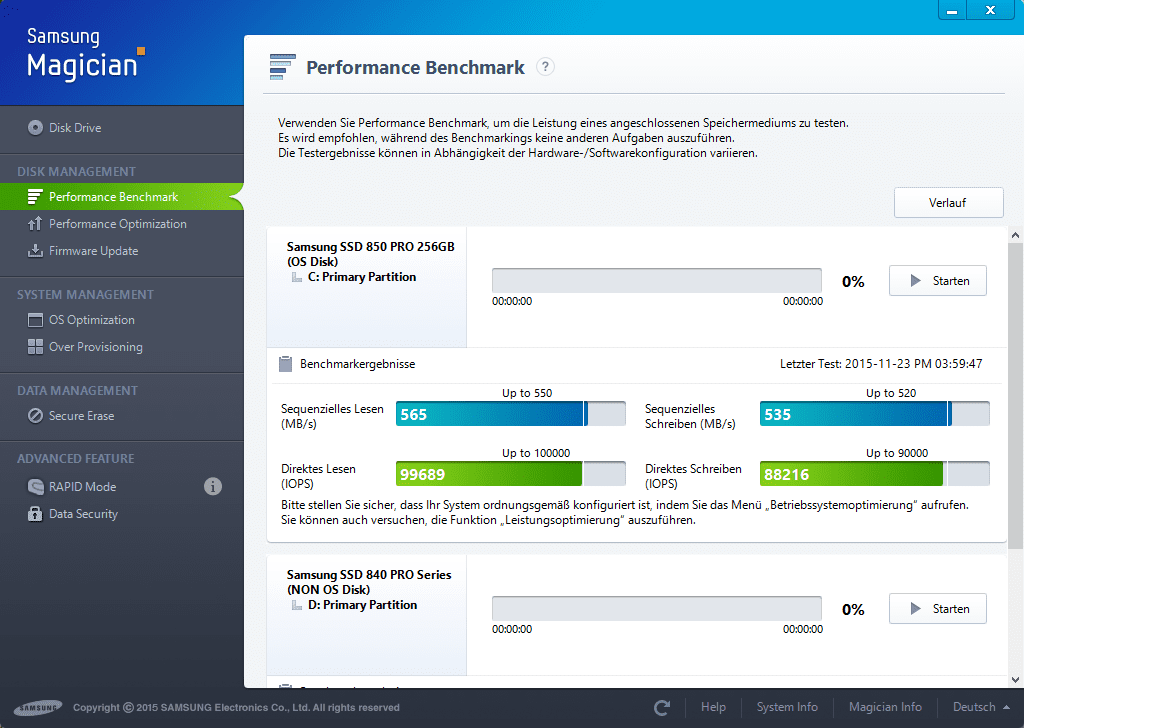Open Help from the footer
1152x728 pixels.
coord(713,707)
